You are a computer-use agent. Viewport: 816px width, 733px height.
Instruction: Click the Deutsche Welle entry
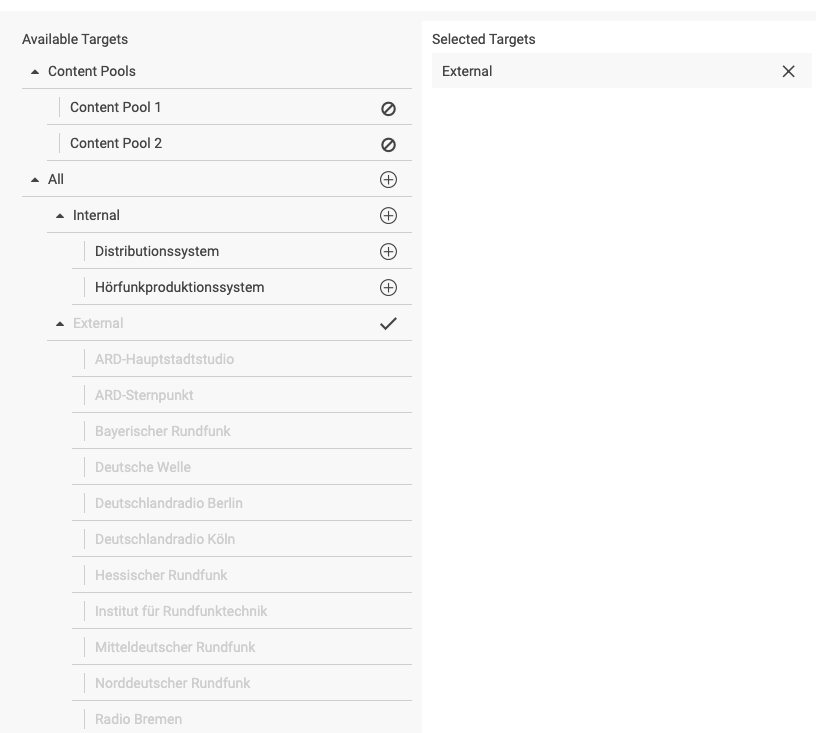coord(142,467)
